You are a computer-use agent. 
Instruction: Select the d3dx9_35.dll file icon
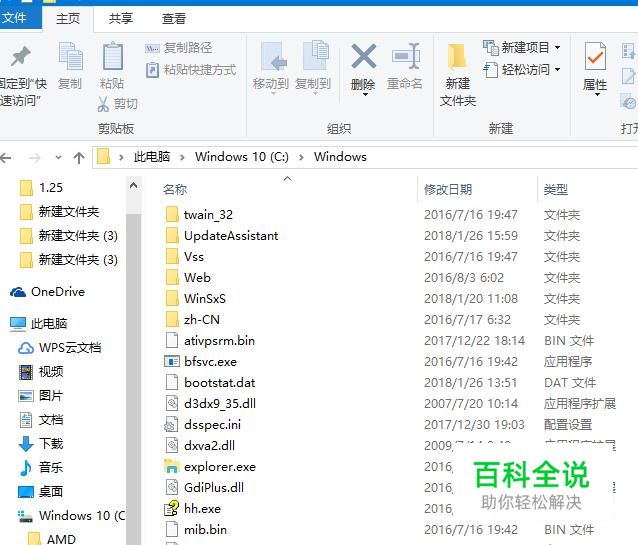[x=172, y=404]
